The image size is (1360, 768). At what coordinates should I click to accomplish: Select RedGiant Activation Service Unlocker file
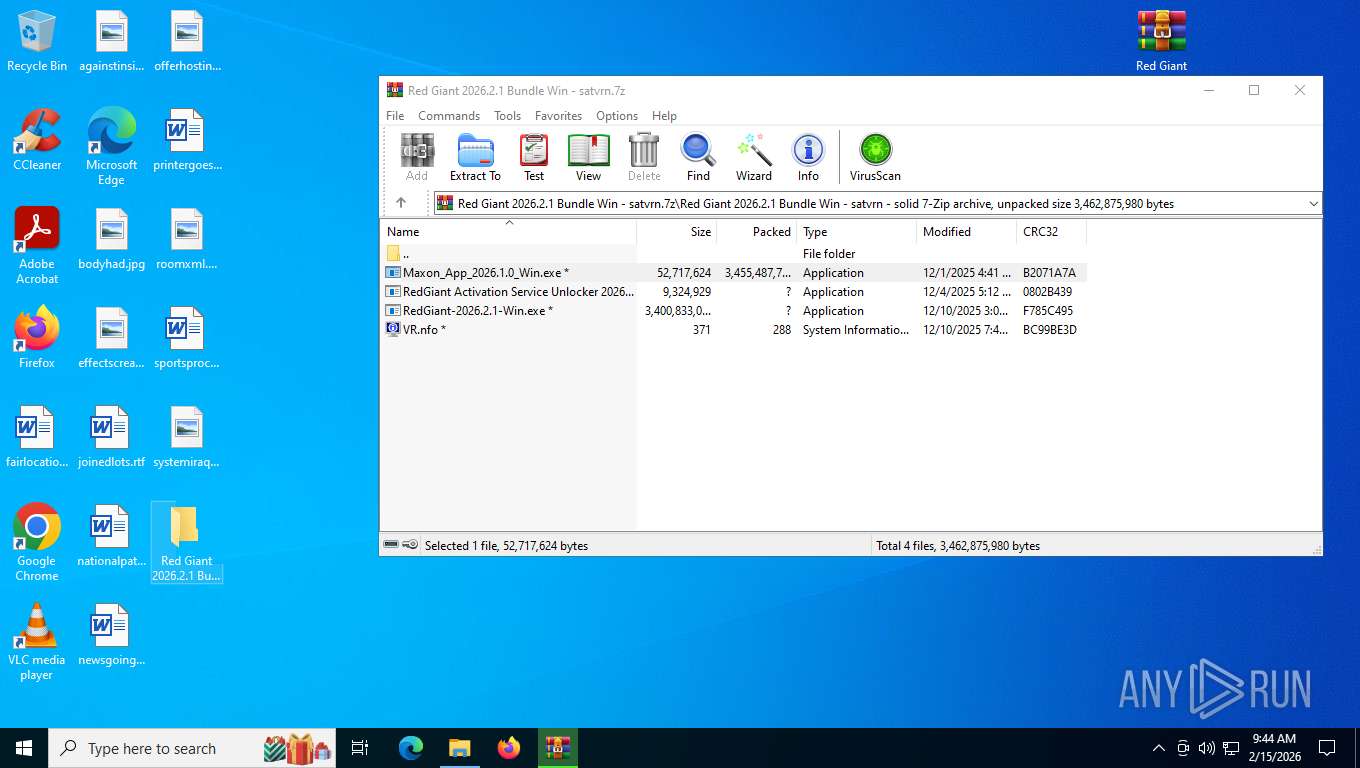click(733, 292)
